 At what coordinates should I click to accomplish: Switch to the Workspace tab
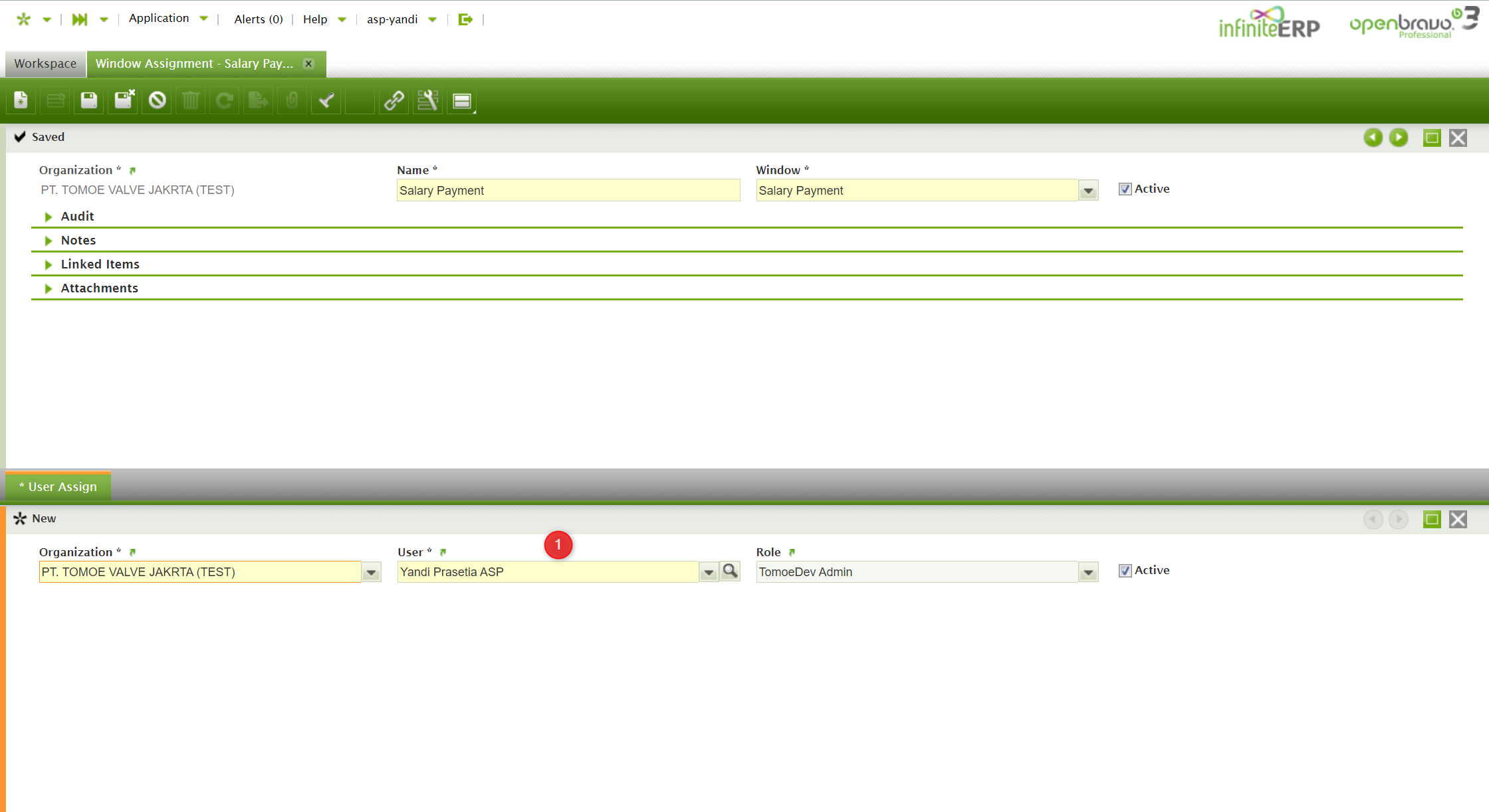(45, 64)
